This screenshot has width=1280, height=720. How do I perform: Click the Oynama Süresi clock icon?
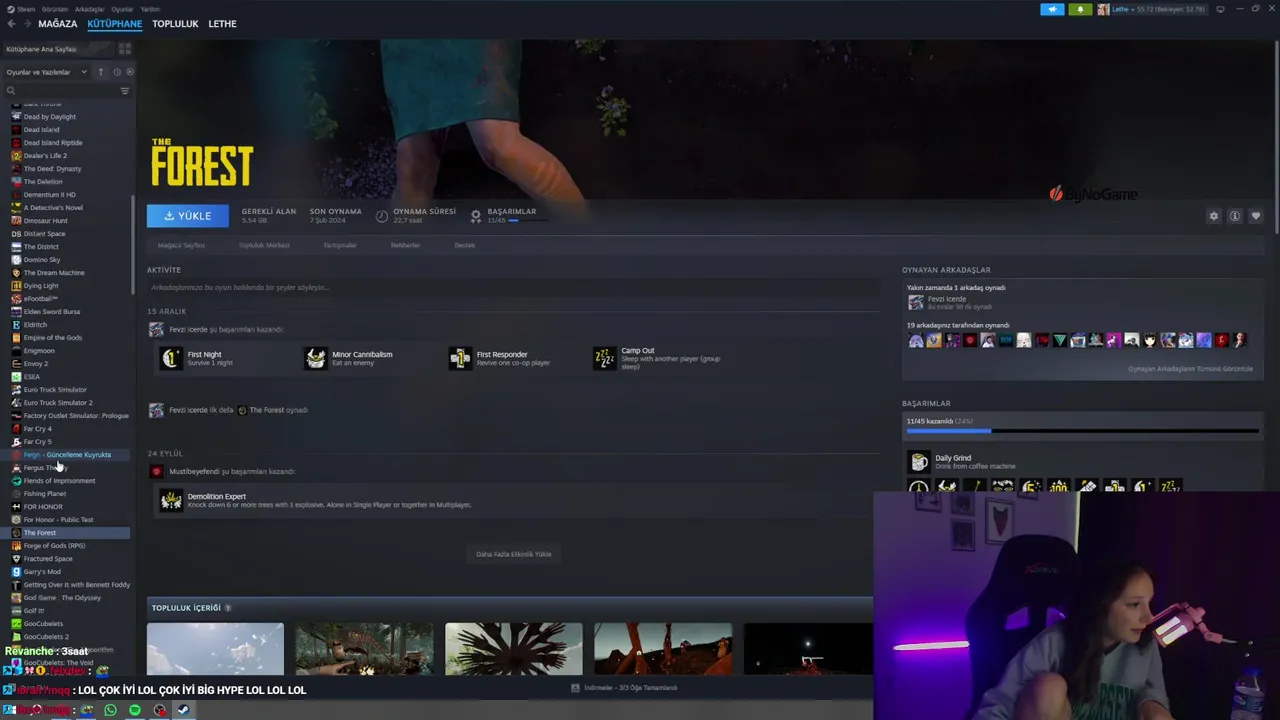(382, 216)
